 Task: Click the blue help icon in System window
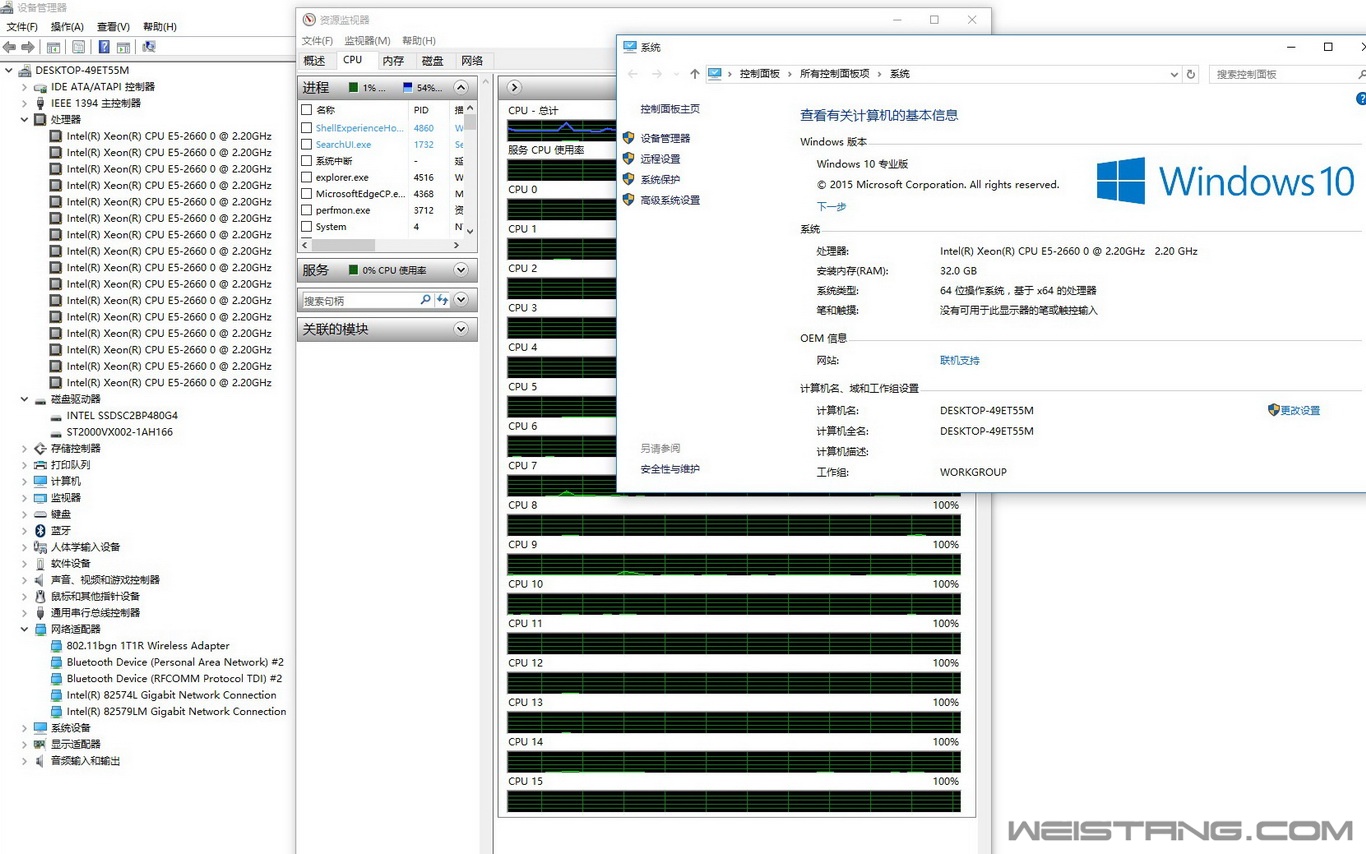pos(1361,99)
